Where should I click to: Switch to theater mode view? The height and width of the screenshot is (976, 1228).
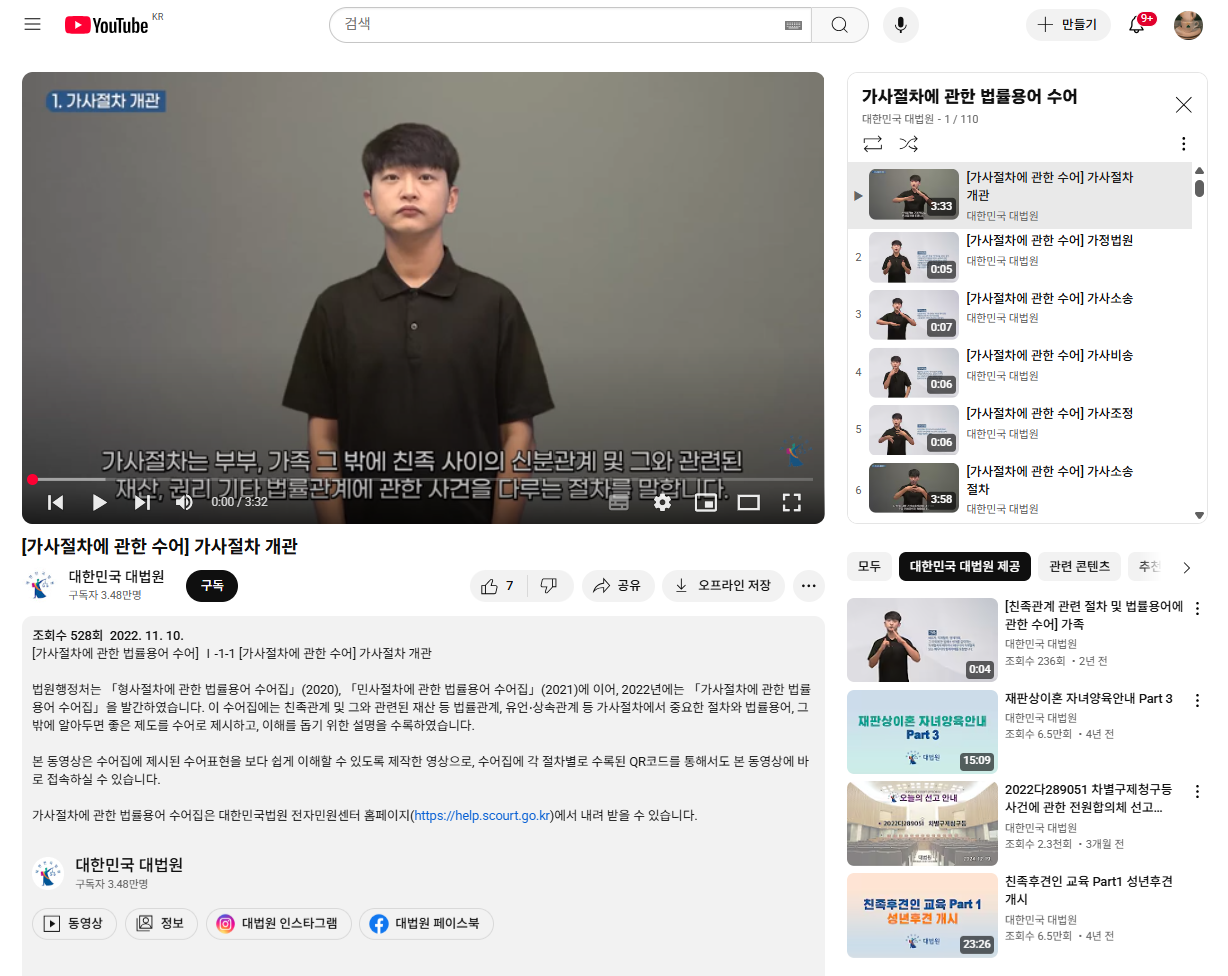point(748,502)
